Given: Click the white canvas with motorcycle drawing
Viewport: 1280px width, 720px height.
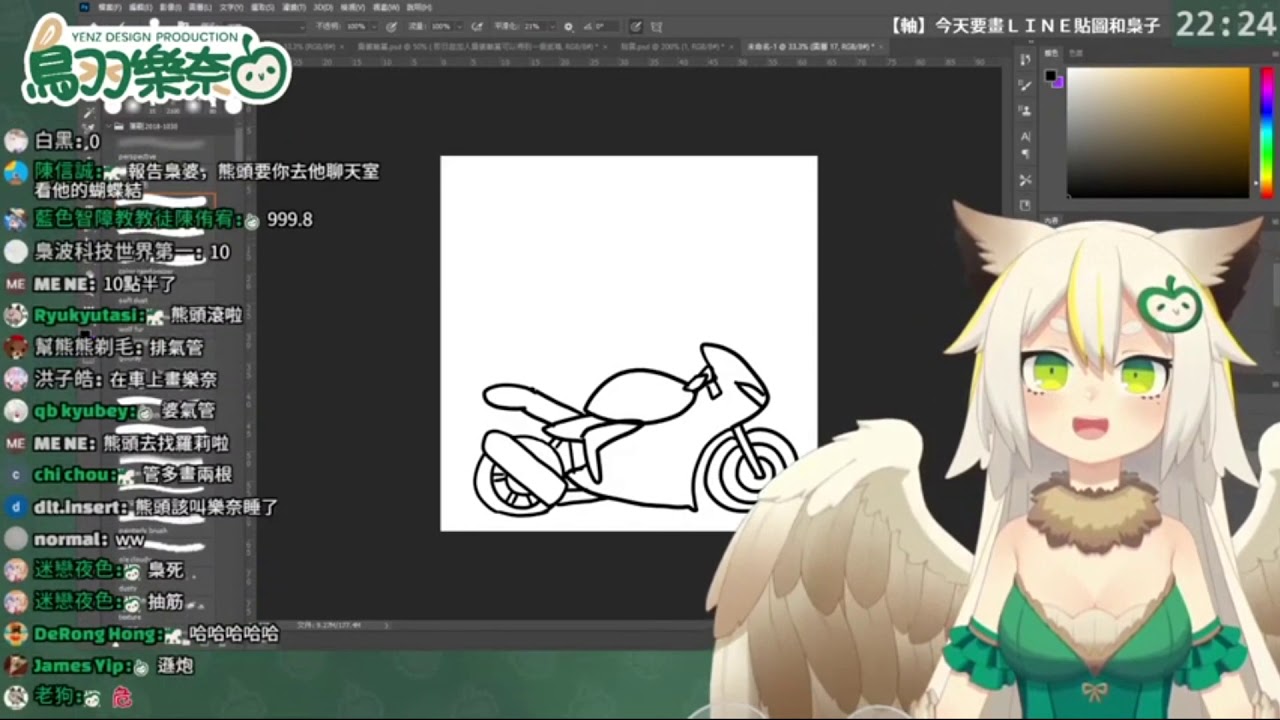Looking at the screenshot, I should 629,343.
